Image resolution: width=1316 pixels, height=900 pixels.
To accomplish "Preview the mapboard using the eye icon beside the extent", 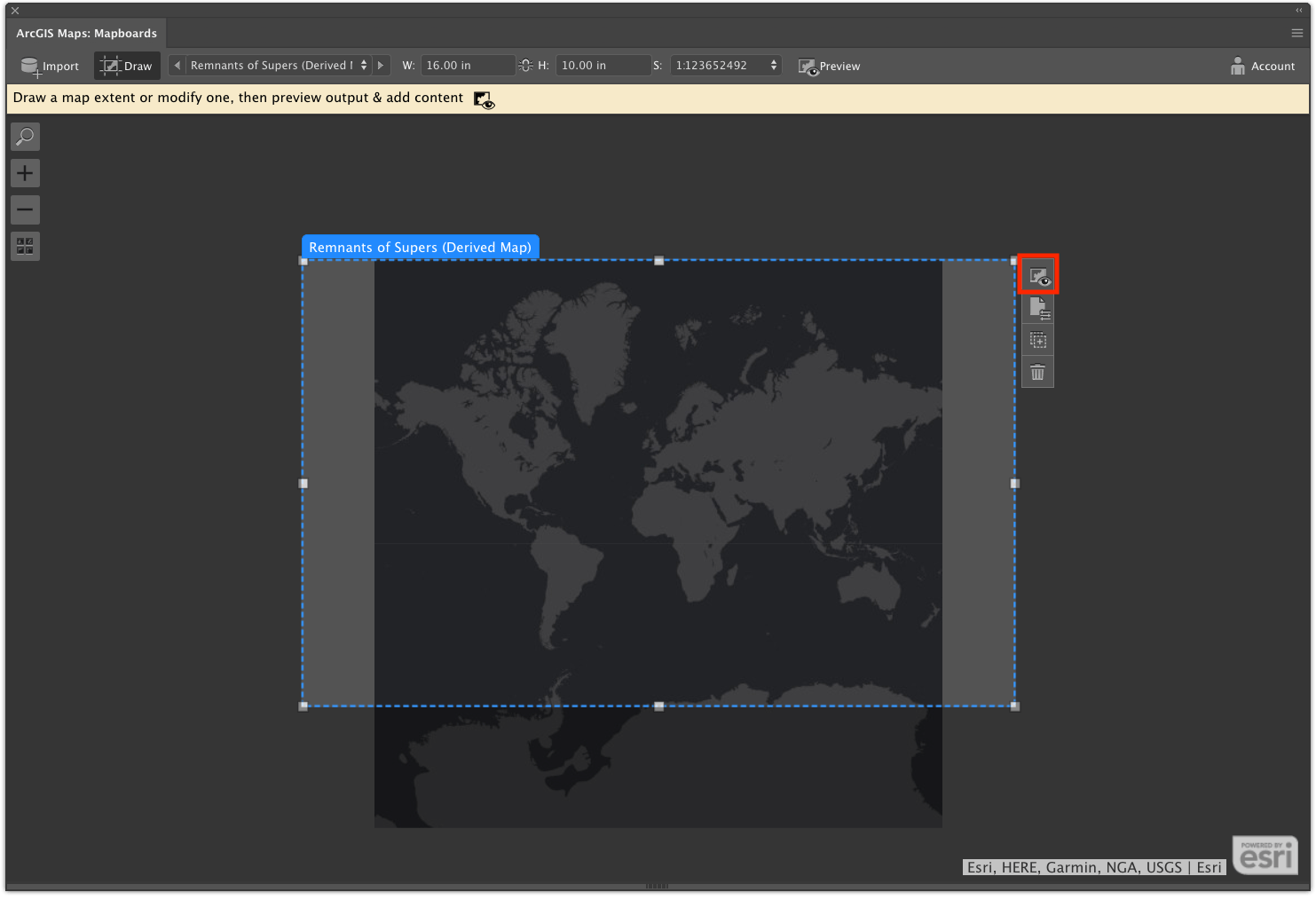I will coord(1038,276).
